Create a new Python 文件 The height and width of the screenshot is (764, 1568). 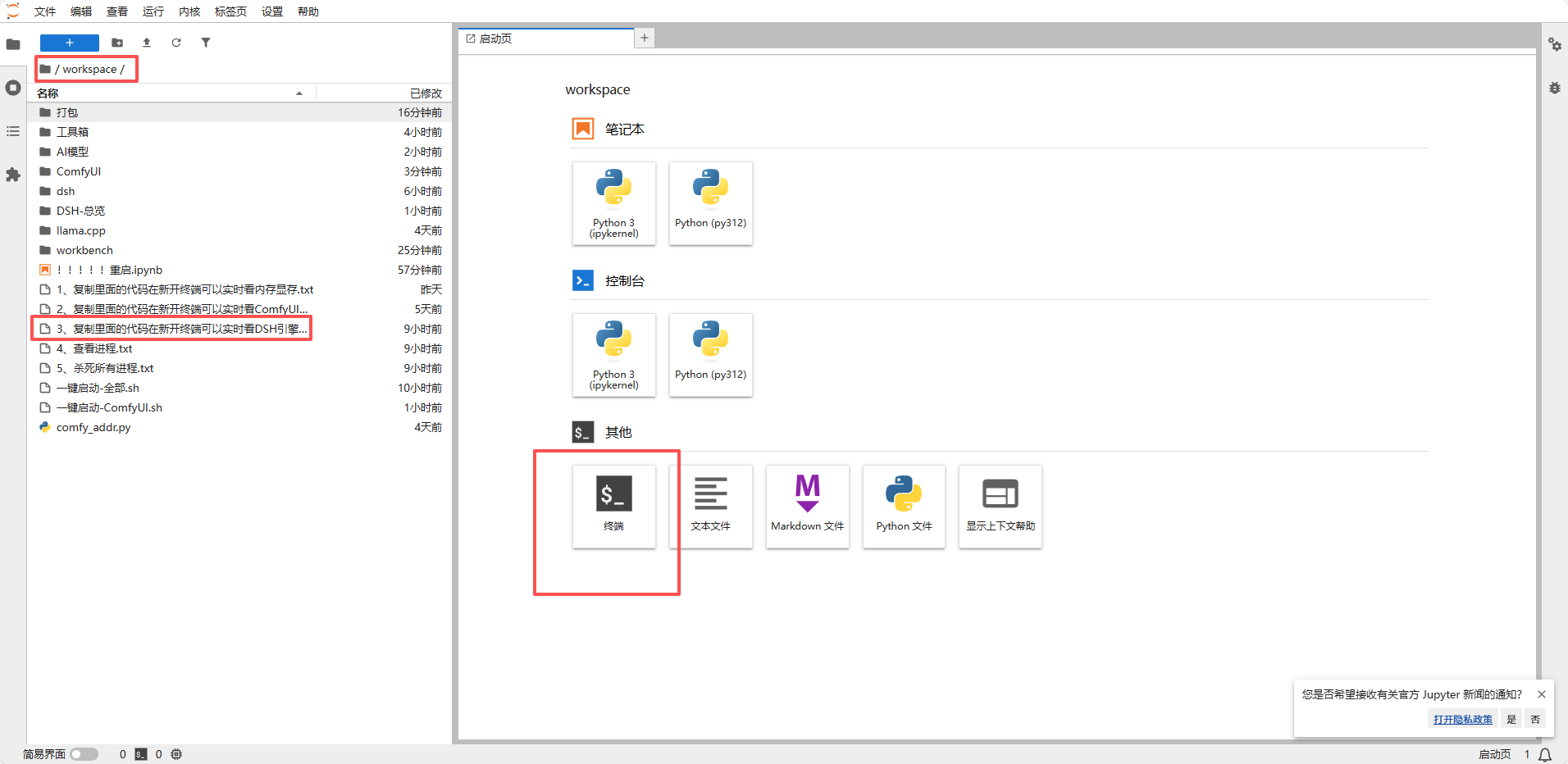click(904, 507)
